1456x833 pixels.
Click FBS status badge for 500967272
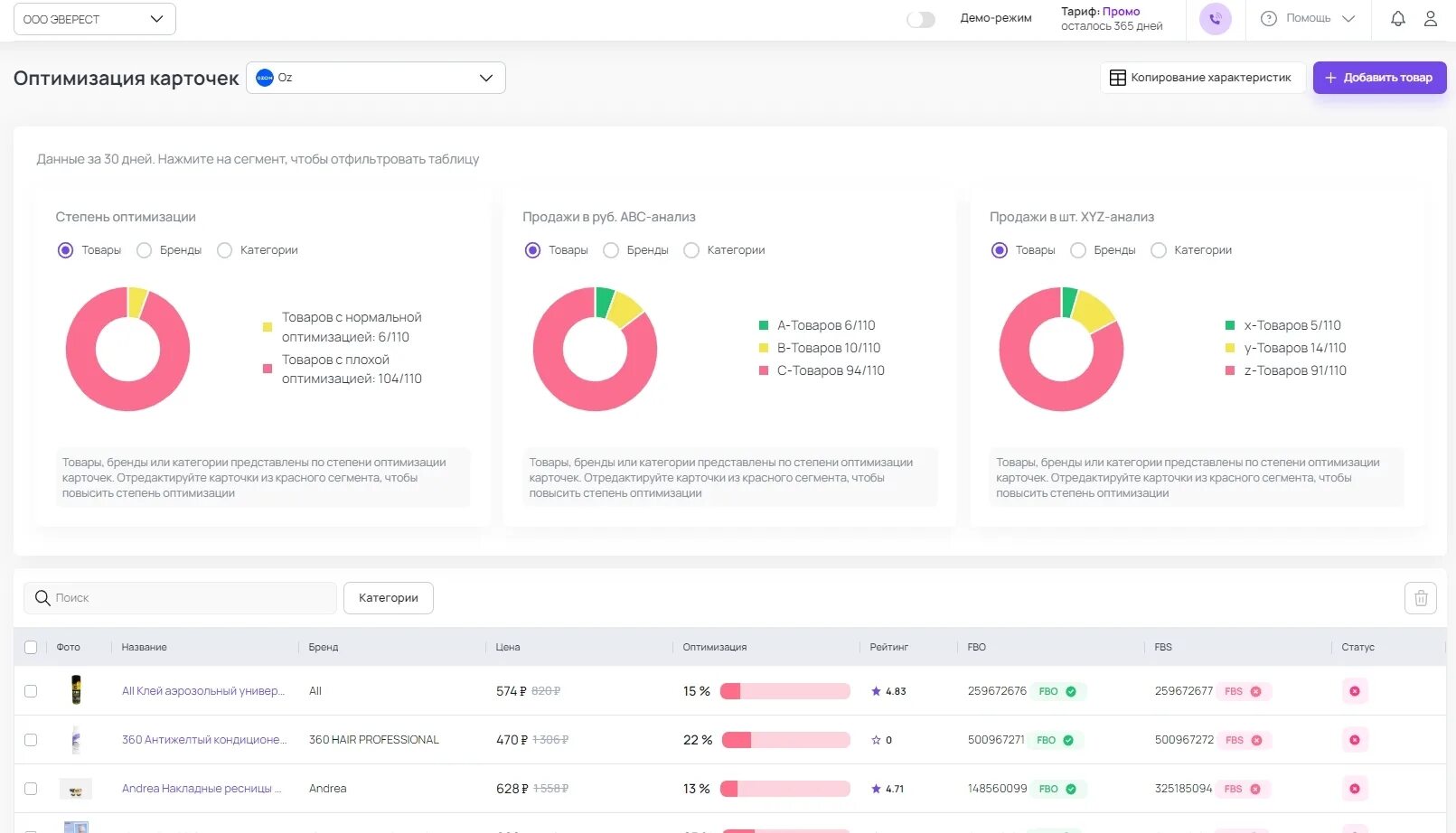[1244, 740]
